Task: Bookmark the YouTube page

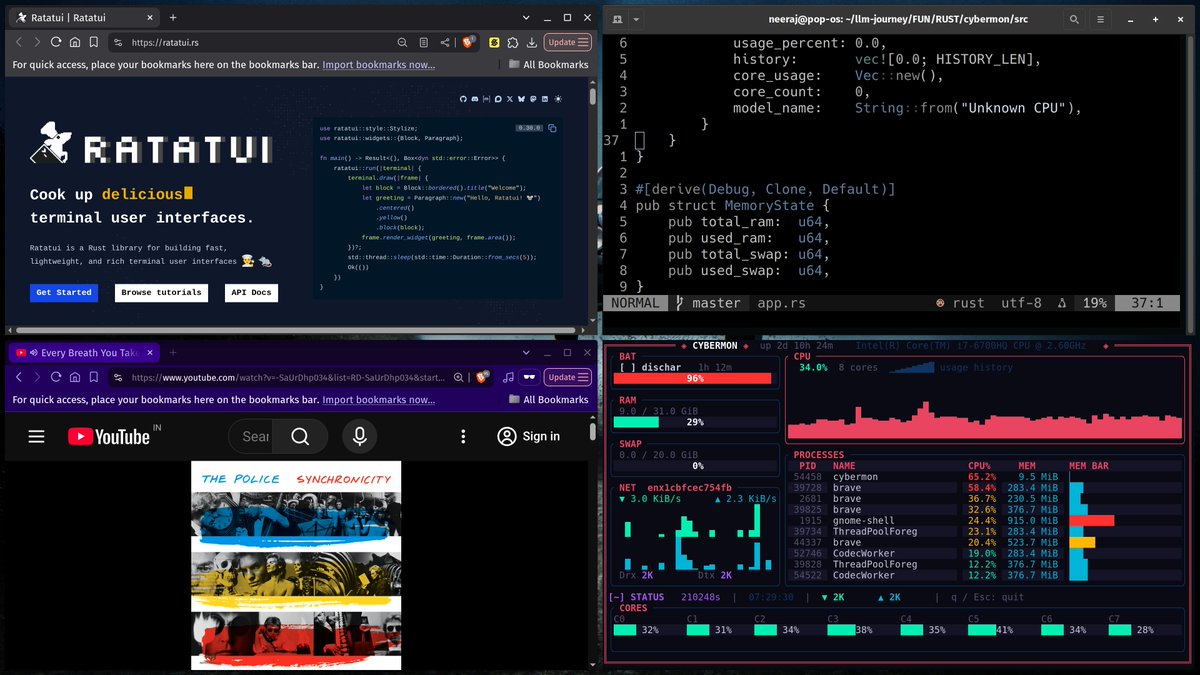Action: [x=93, y=377]
